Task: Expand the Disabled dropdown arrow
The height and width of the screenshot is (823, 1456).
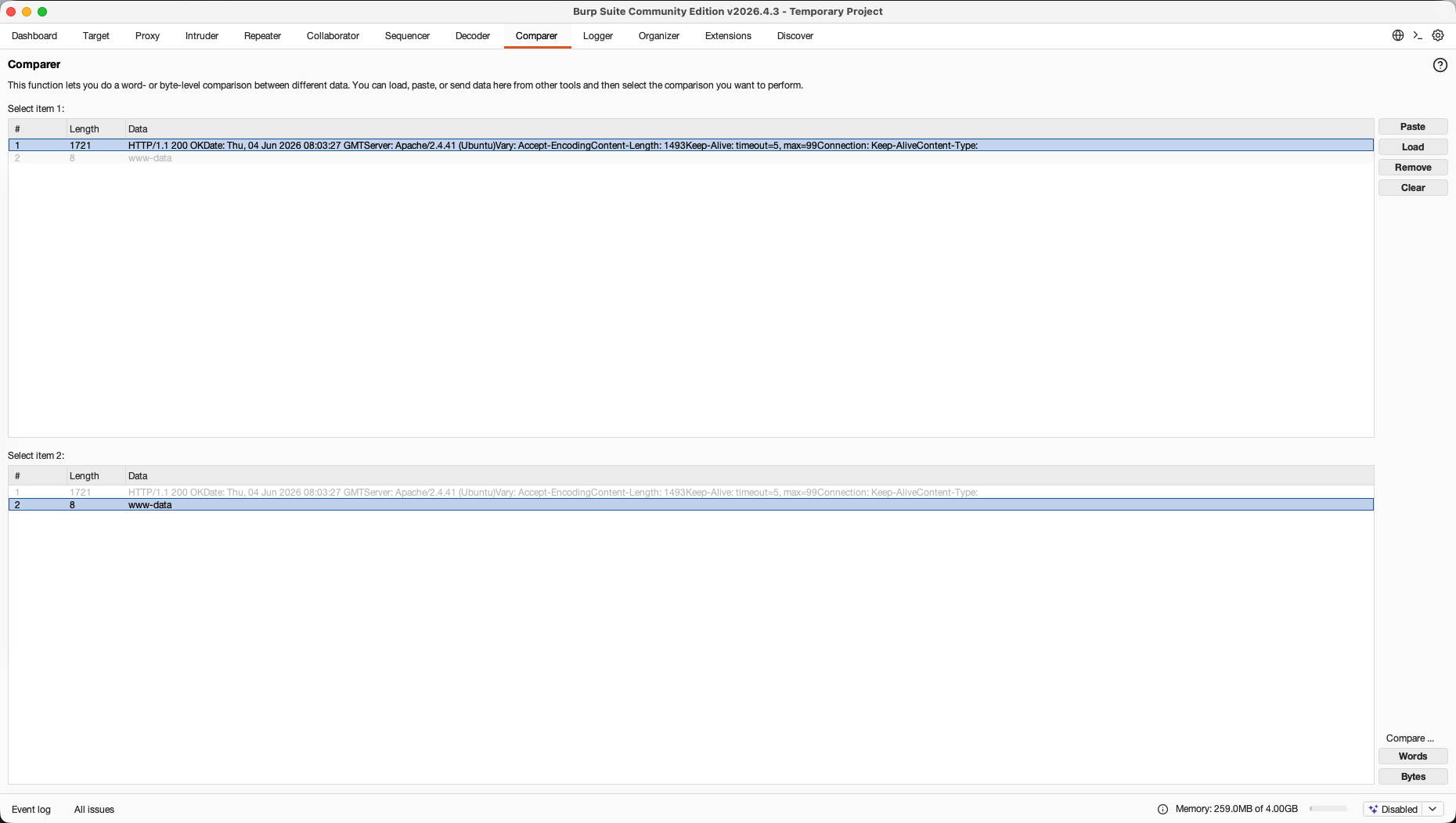Action: [1433, 810]
